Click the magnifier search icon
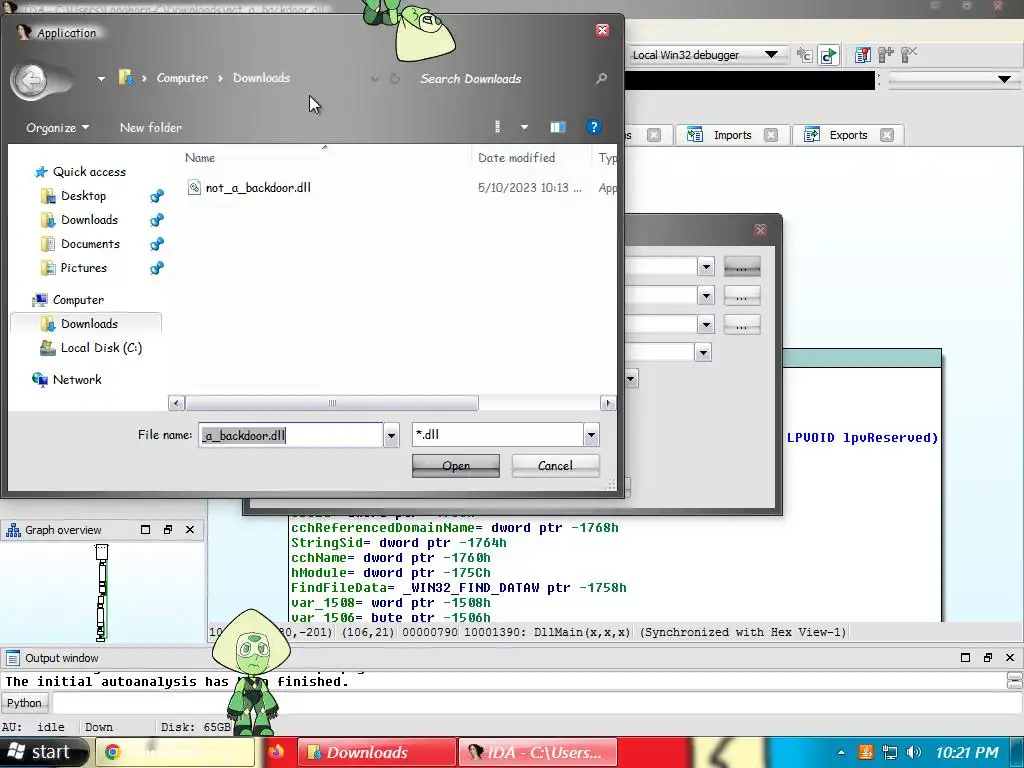The width and height of the screenshot is (1024, 768). pos(601,79)
